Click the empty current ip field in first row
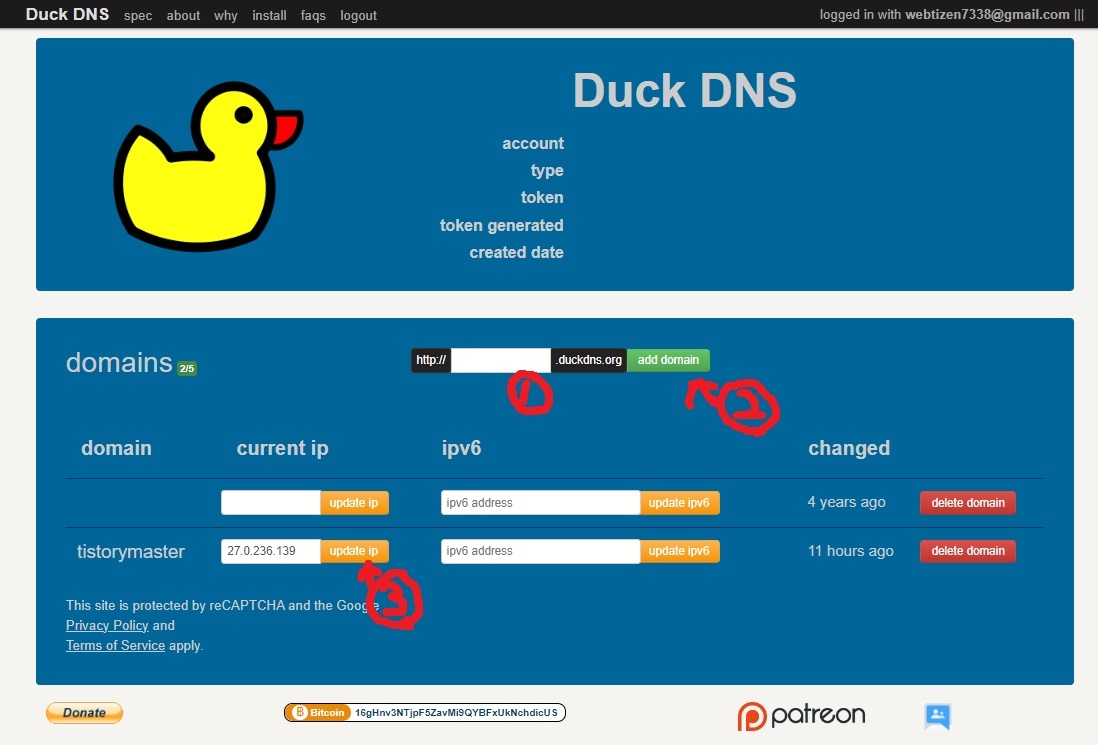Screen dimensions: 1098x745 (271, 503)
